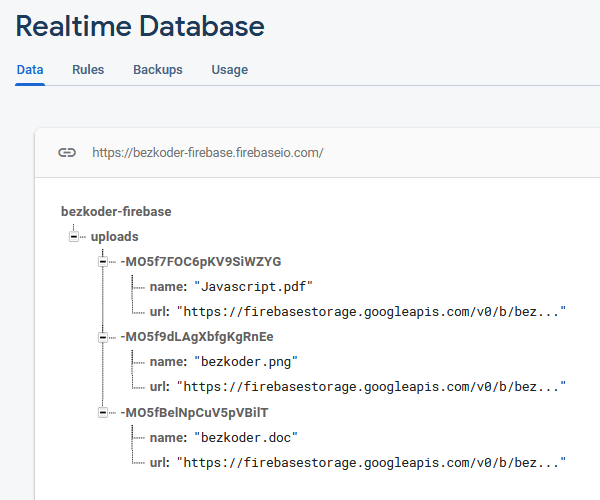Open the Usage tab

(x=230, y=70)
